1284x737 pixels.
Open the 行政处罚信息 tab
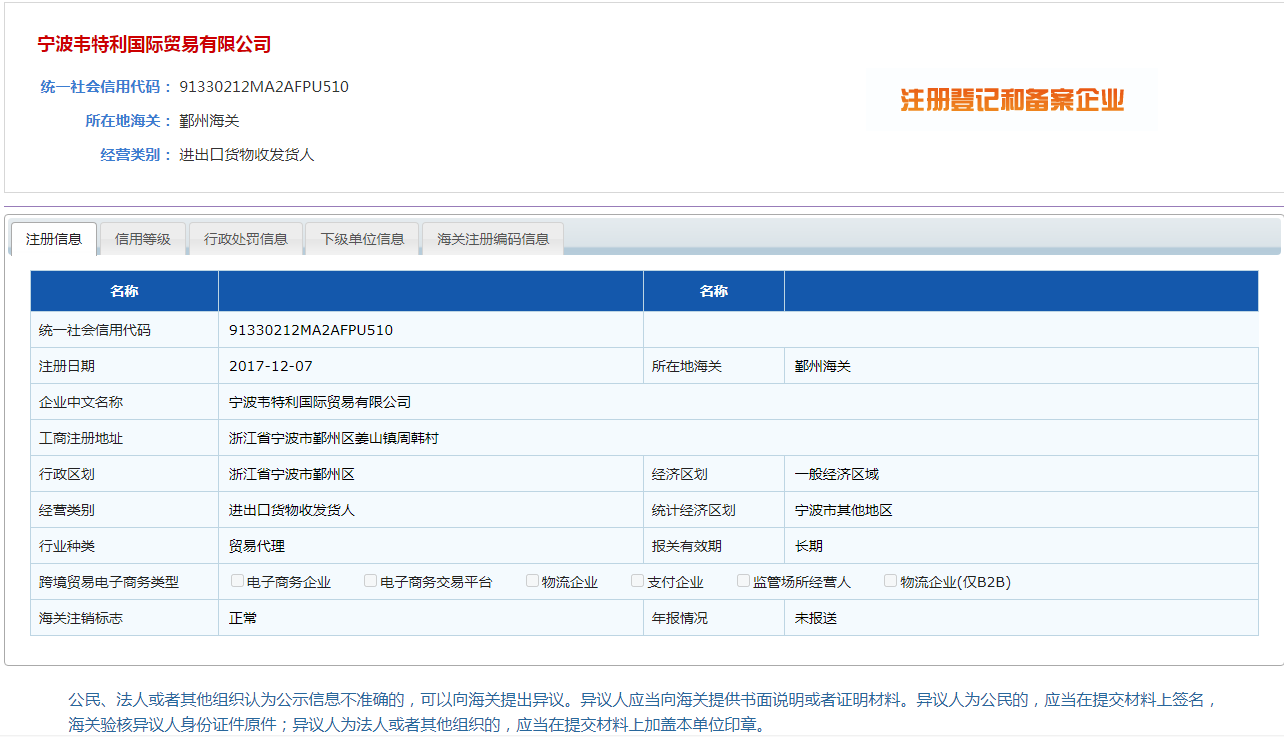click(x=246, y=239)
